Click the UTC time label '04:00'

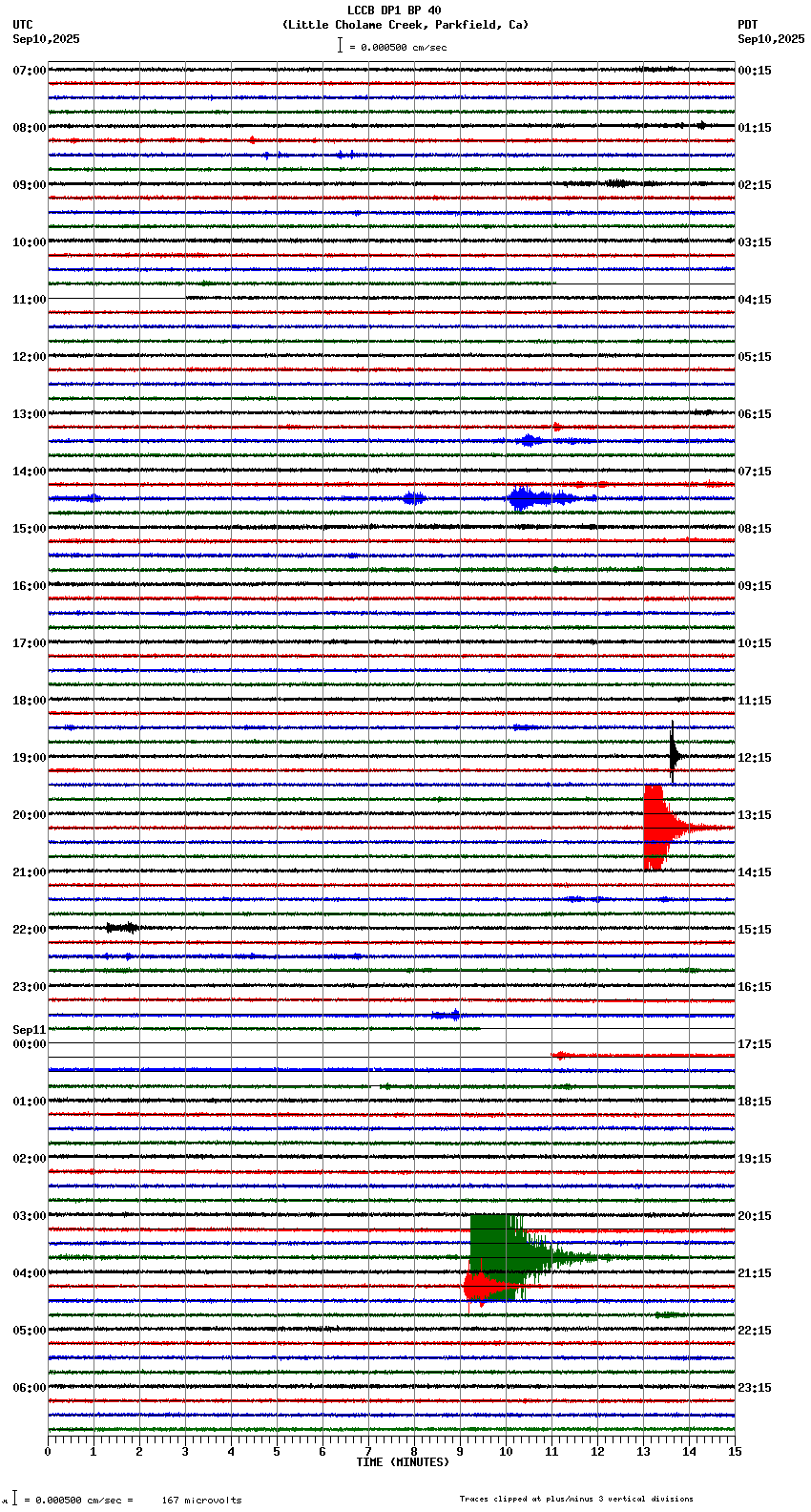pyautogui.click(x=30, y=1273)
